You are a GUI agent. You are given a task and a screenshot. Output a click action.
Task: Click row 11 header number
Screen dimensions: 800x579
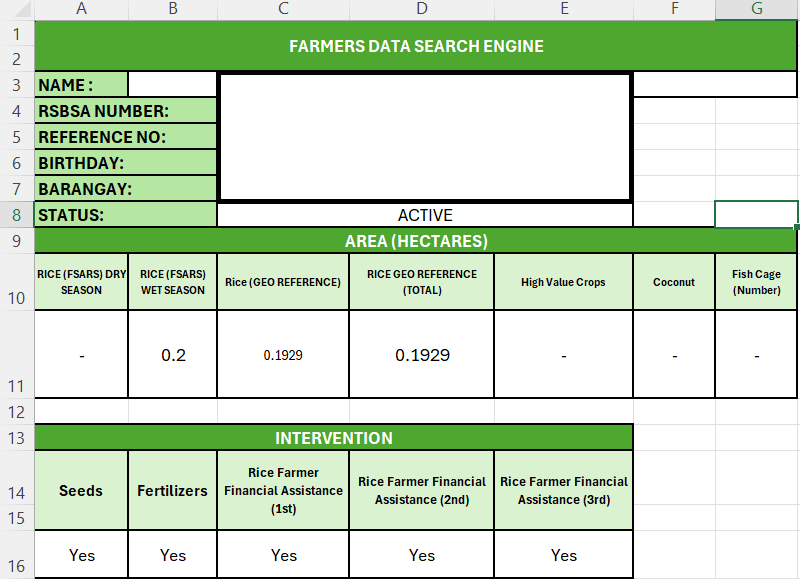(x=17, y=385)
